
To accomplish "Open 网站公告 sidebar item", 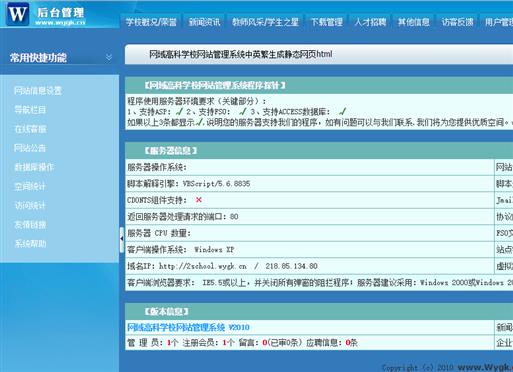I will [x=30, y=148].
